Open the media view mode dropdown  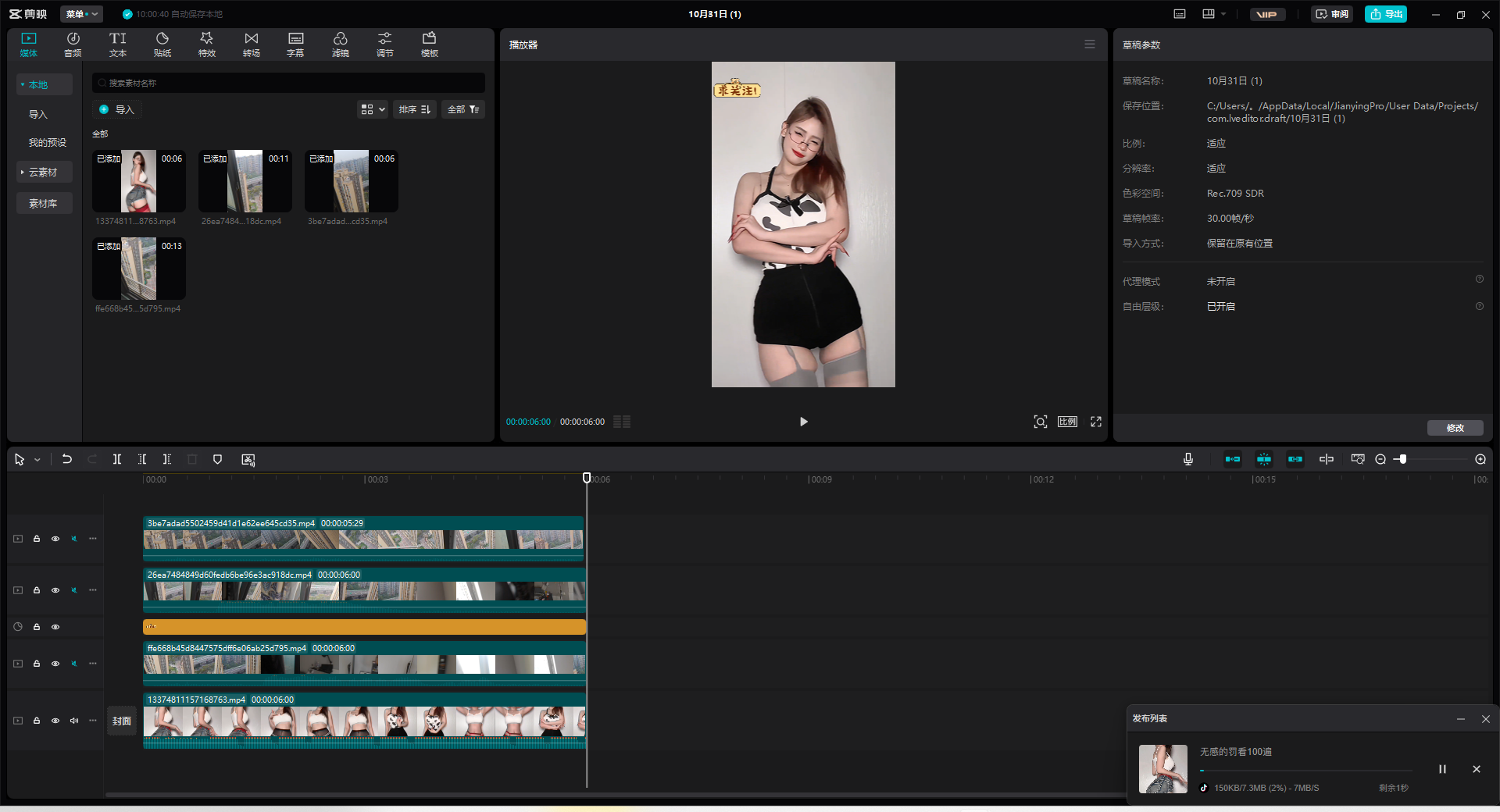tap(373, 109)
